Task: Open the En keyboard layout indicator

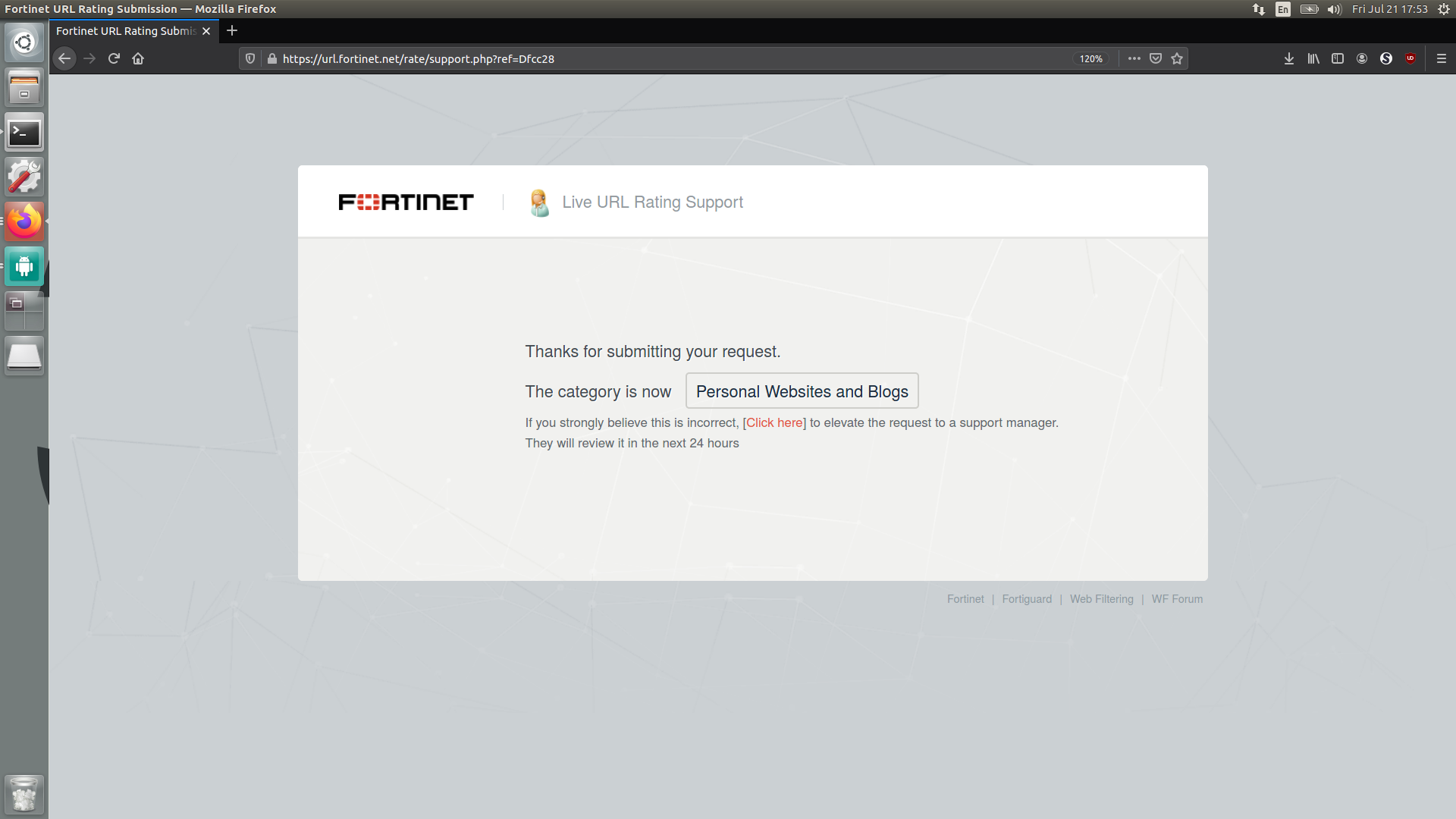Action: (1283, 9)
